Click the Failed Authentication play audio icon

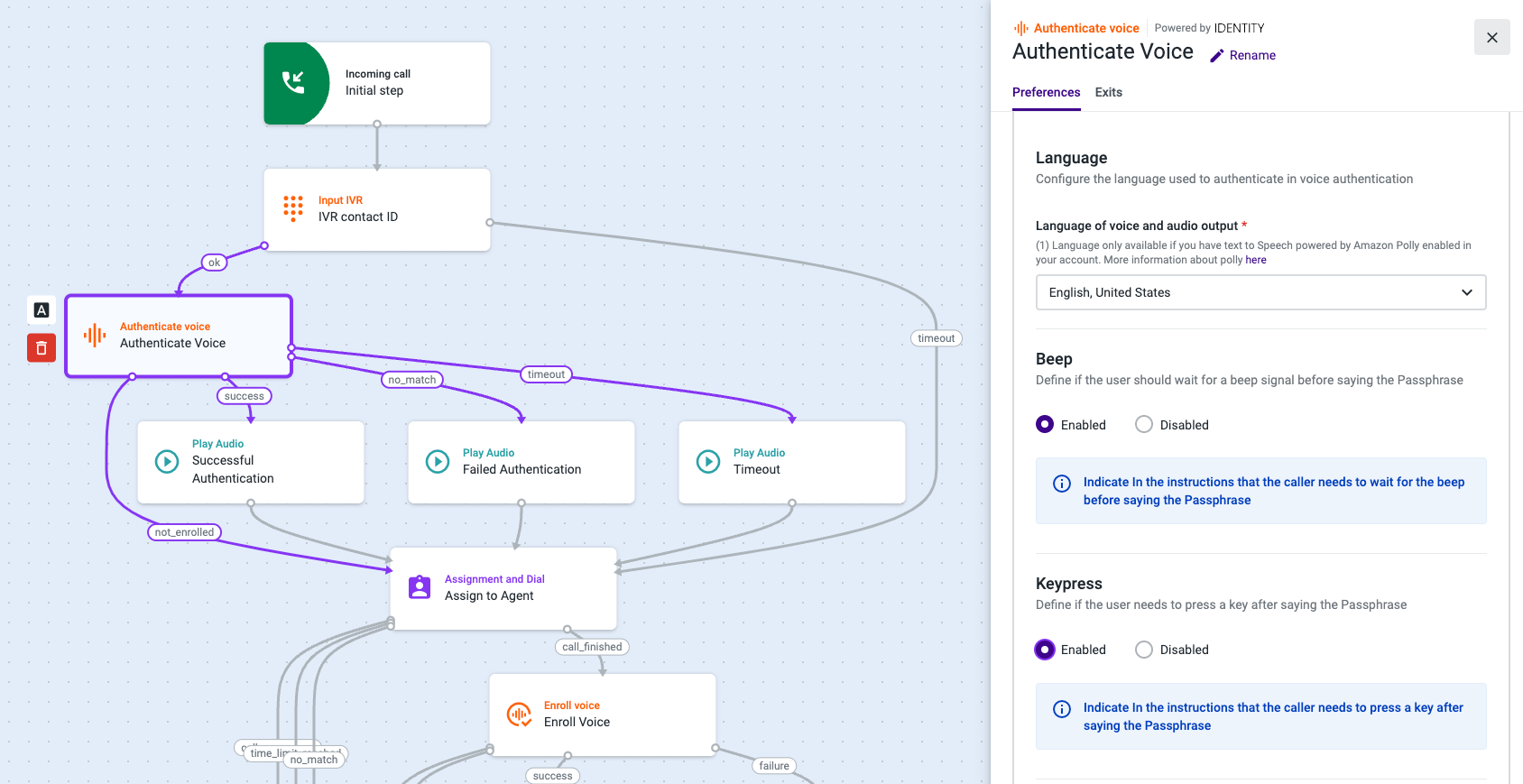click(438, 462)
